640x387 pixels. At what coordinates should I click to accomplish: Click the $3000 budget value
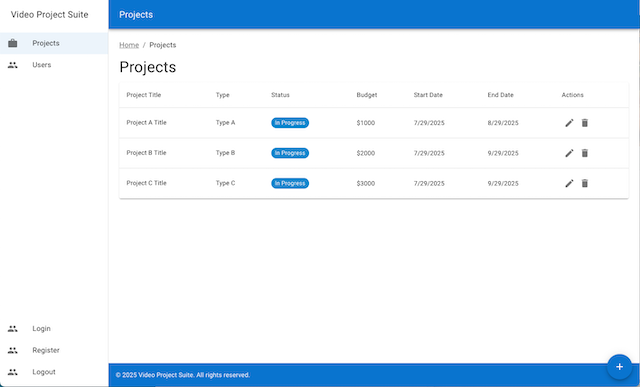click(x=366, y=183)
